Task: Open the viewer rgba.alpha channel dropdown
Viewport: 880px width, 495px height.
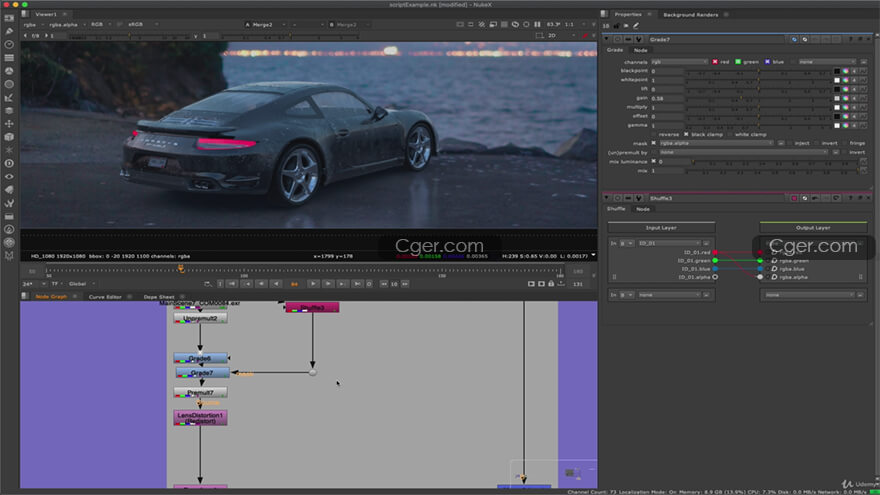Action: coord(67,25)
